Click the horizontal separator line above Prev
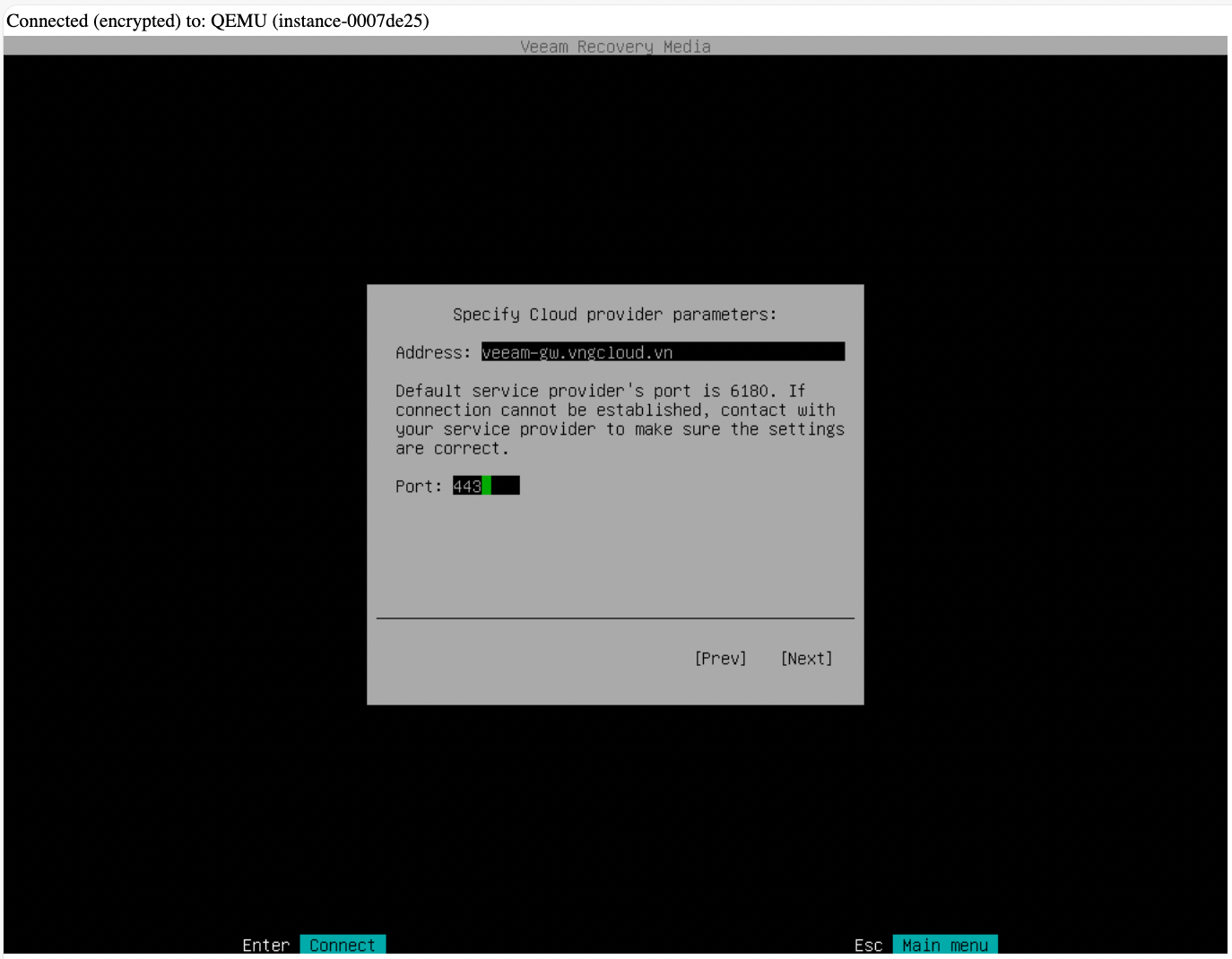Image resolution: width=1232 pixels, height=959 pixels. (x=615, y=618)
